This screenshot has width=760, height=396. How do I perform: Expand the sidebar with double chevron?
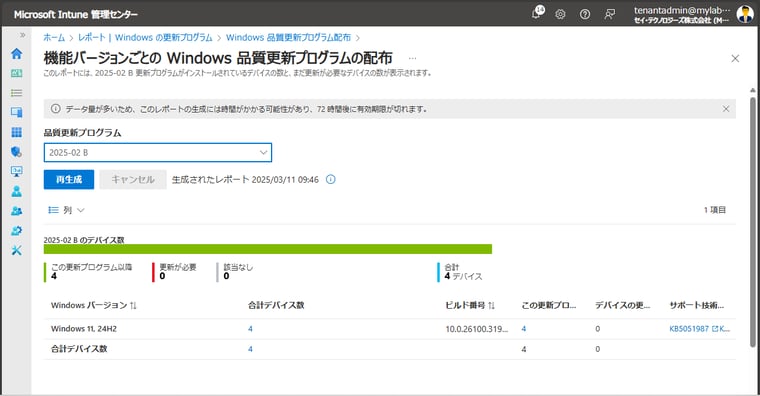(x=22, y=35)
